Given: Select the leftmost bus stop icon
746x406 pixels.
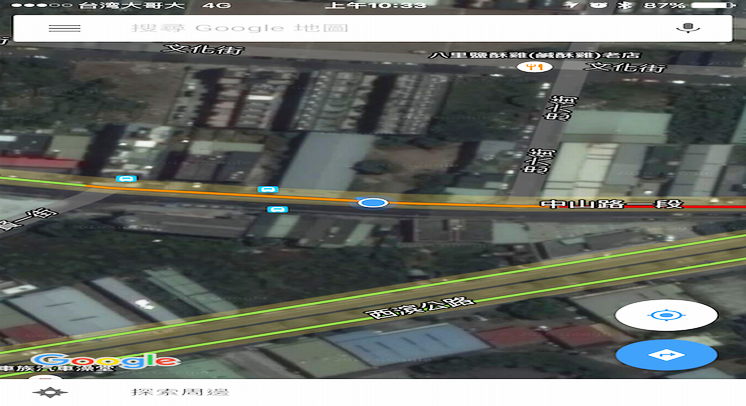Looking at the screenshot, I should point(125,180).
